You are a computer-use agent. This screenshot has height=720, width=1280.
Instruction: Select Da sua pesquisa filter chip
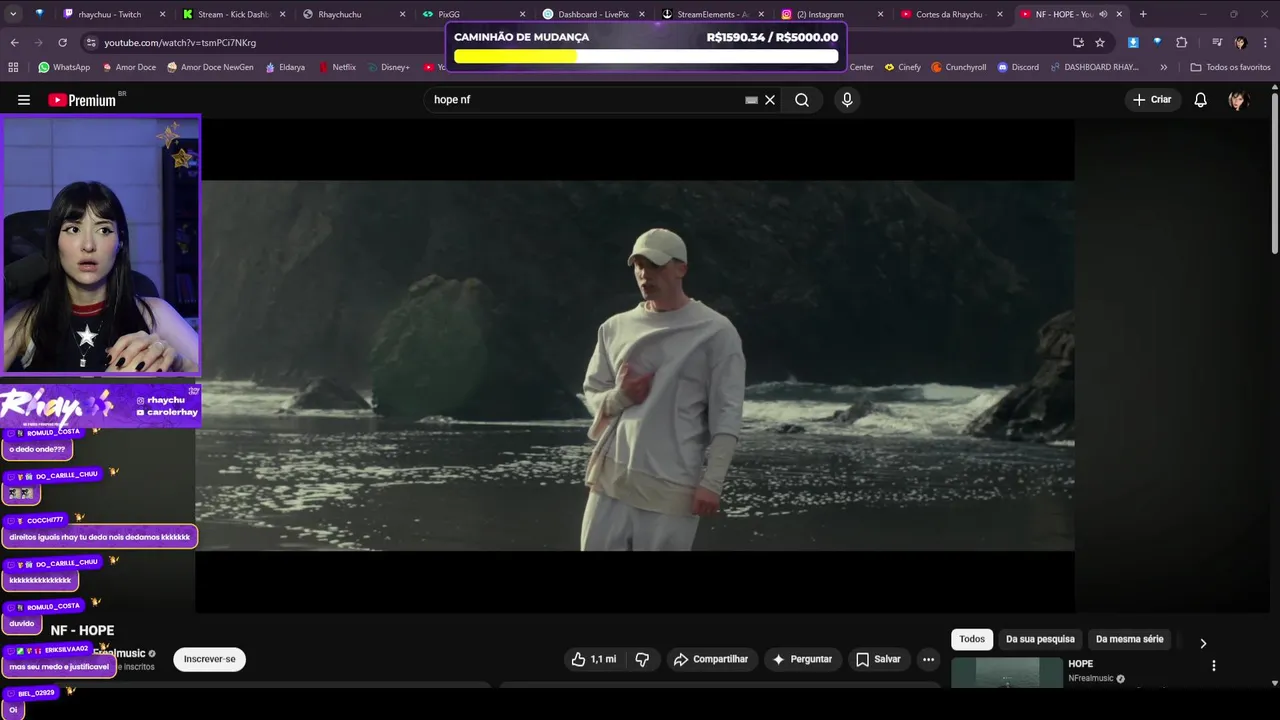[1040, 639]
